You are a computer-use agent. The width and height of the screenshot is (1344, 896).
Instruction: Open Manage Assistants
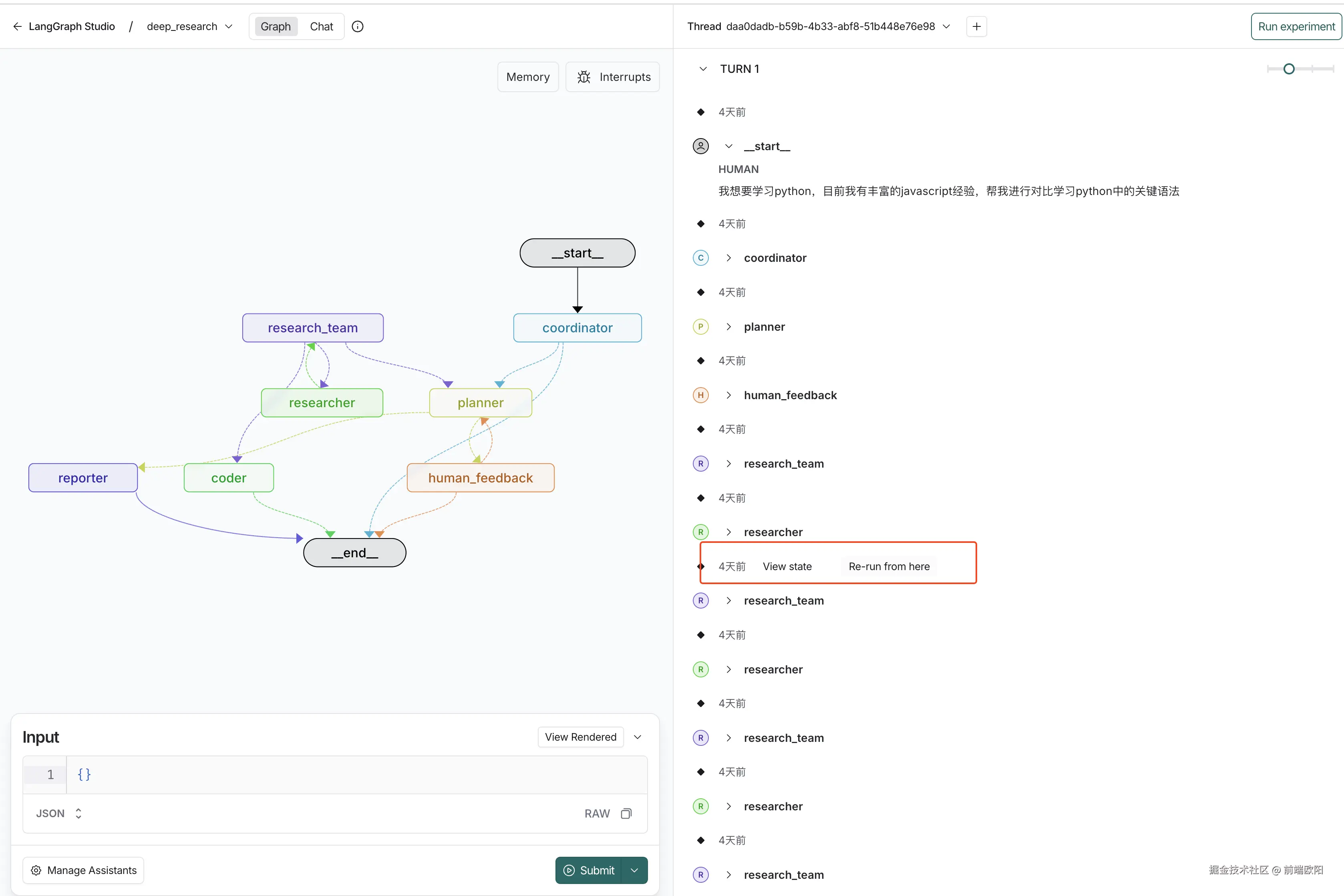point(83,870)
